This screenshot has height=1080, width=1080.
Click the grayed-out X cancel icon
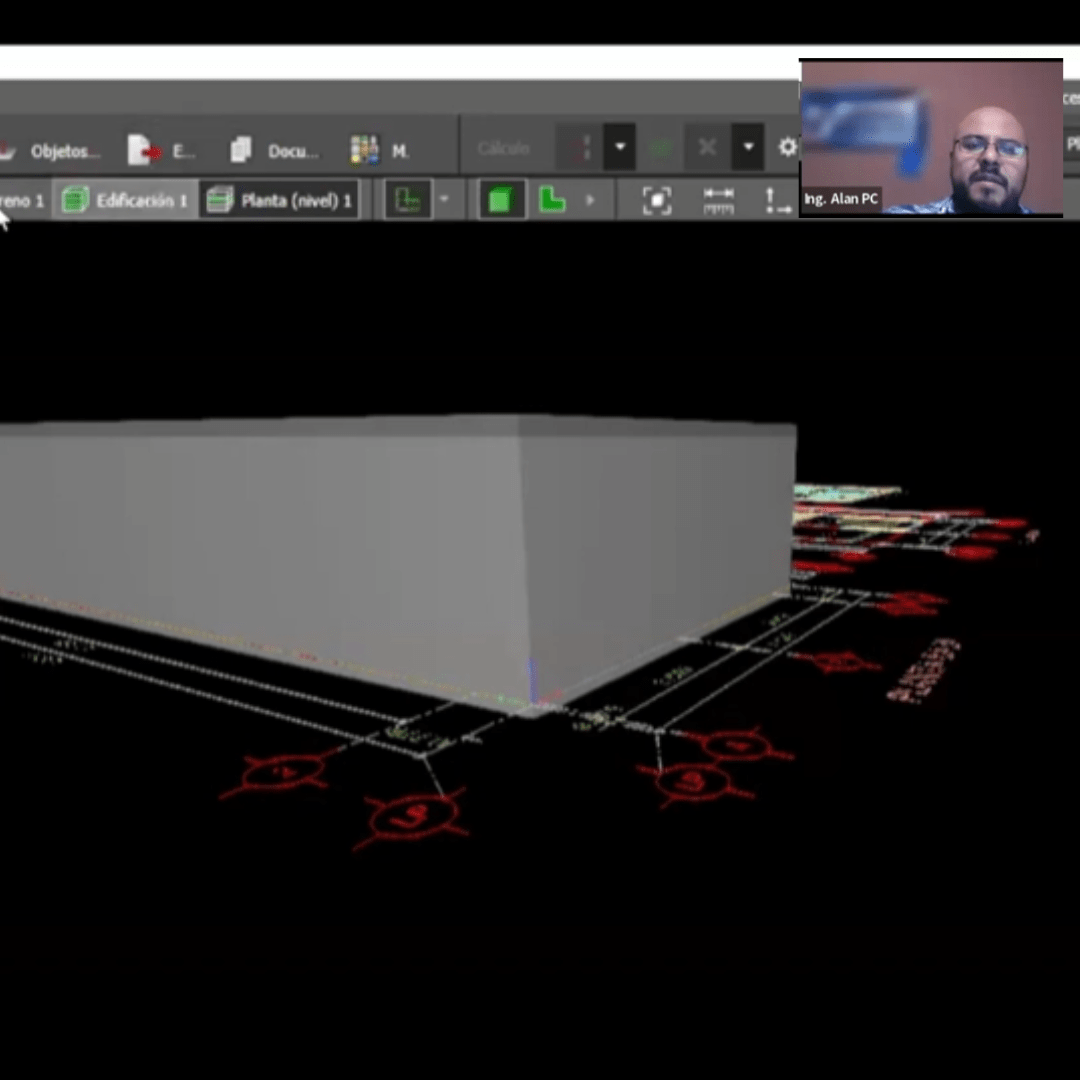tap(707, 148)
